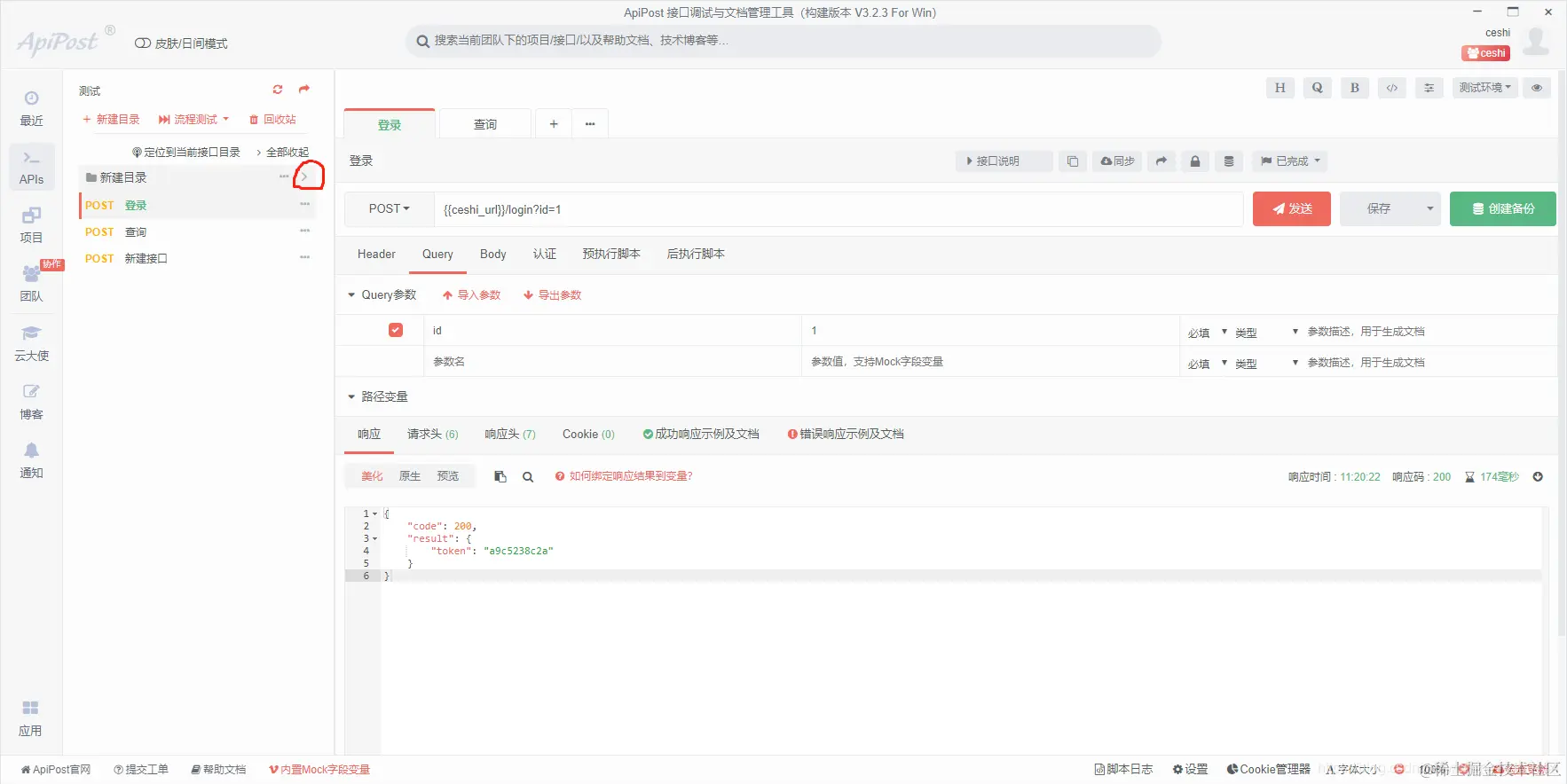The image size is (1567, 784).
Task: Click the 导入参数 link
Action: coord(472,294)
